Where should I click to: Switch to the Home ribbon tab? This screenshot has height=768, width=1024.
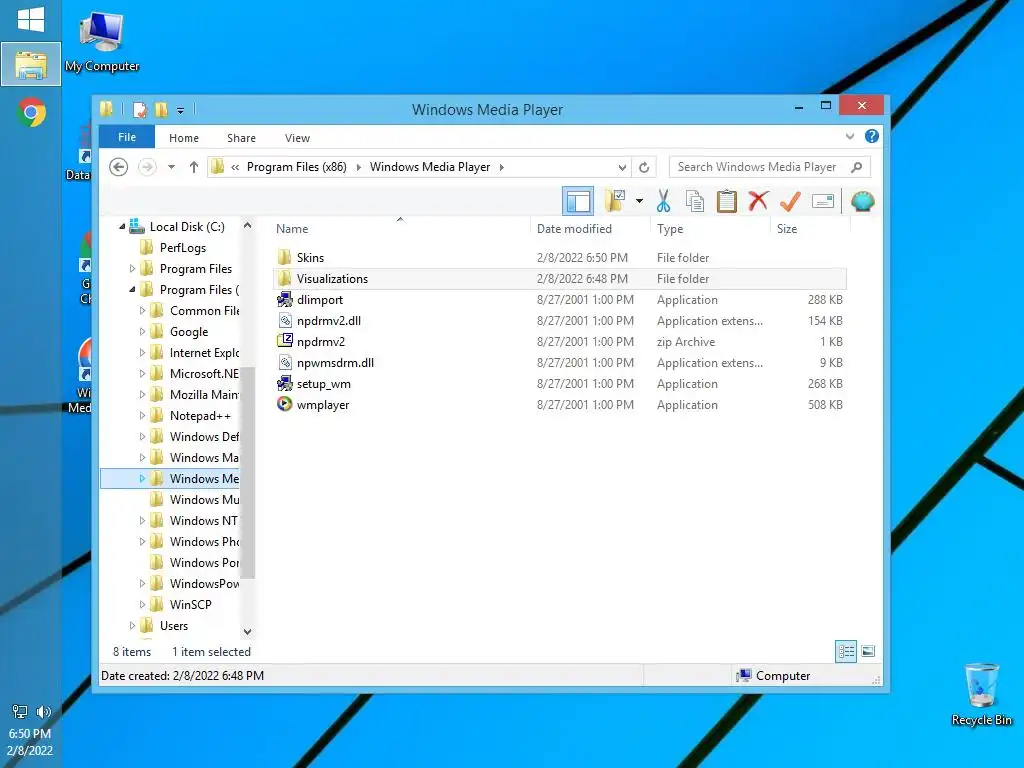184,138
